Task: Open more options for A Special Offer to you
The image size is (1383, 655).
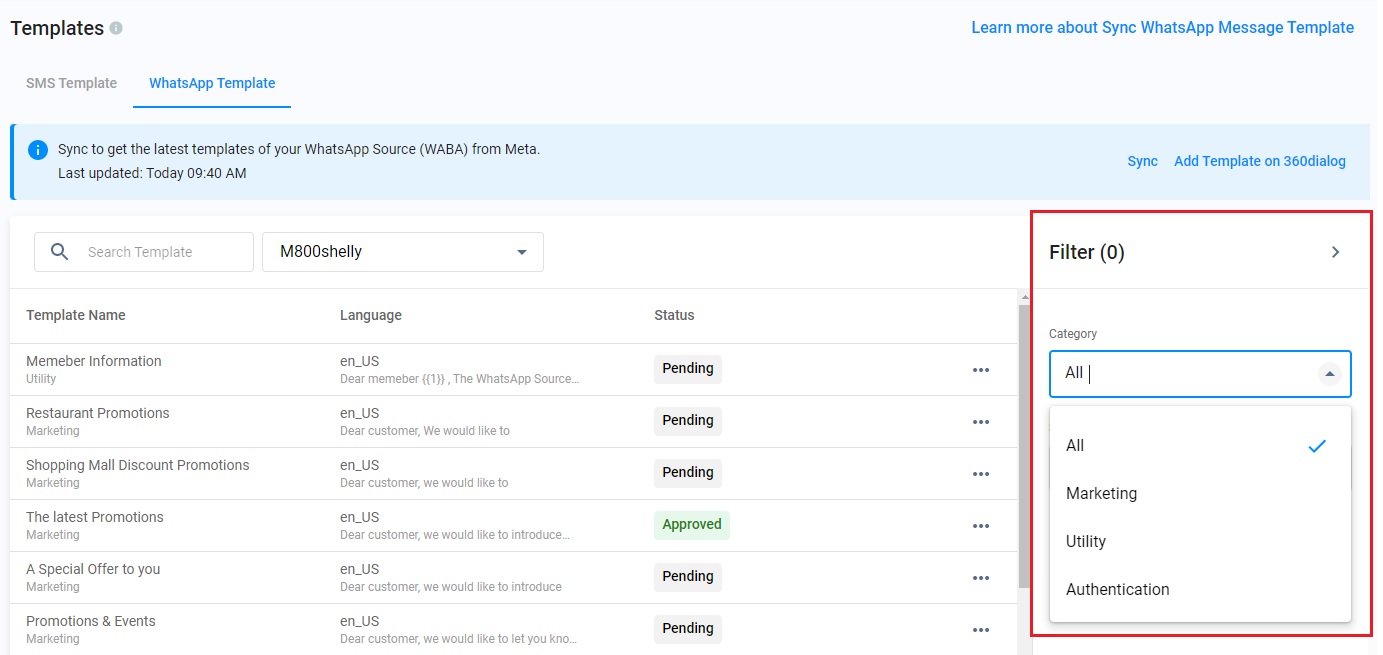Action: click(x=980, y=578)
